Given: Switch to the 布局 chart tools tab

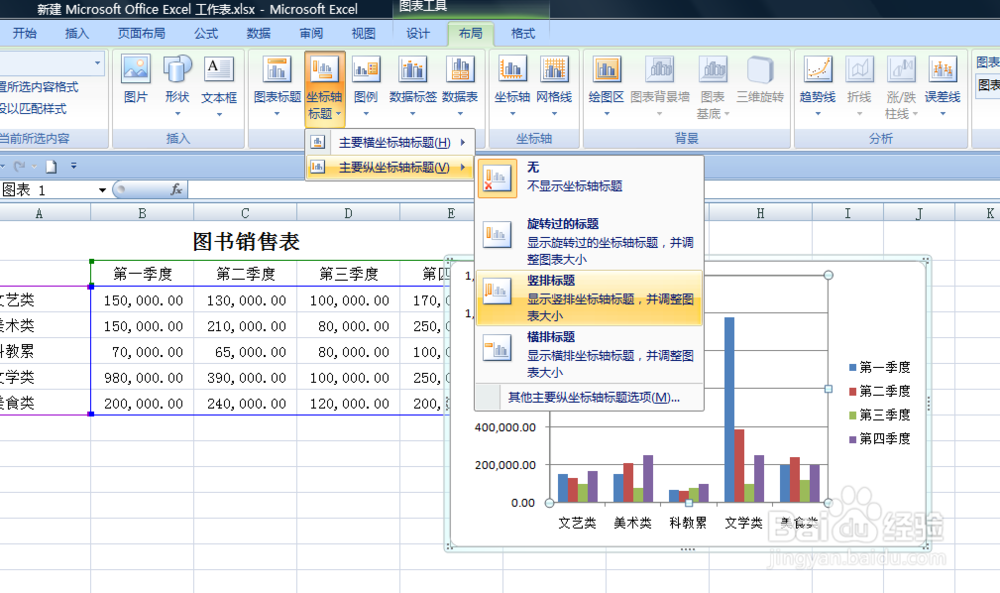Looking at the screenshot, I should (x=471, y=33).
